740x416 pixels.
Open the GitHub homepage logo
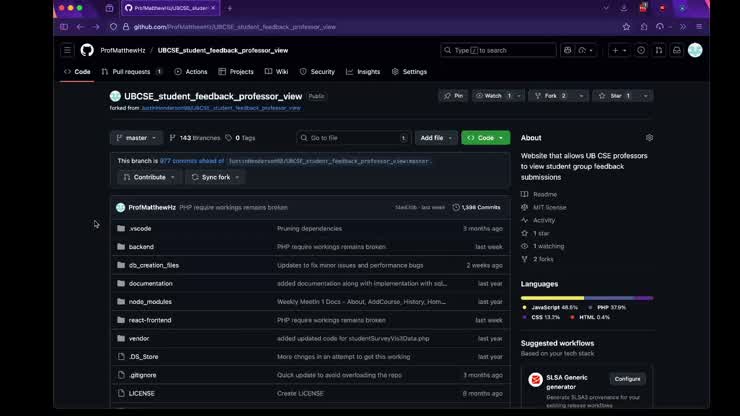[87, 50]
